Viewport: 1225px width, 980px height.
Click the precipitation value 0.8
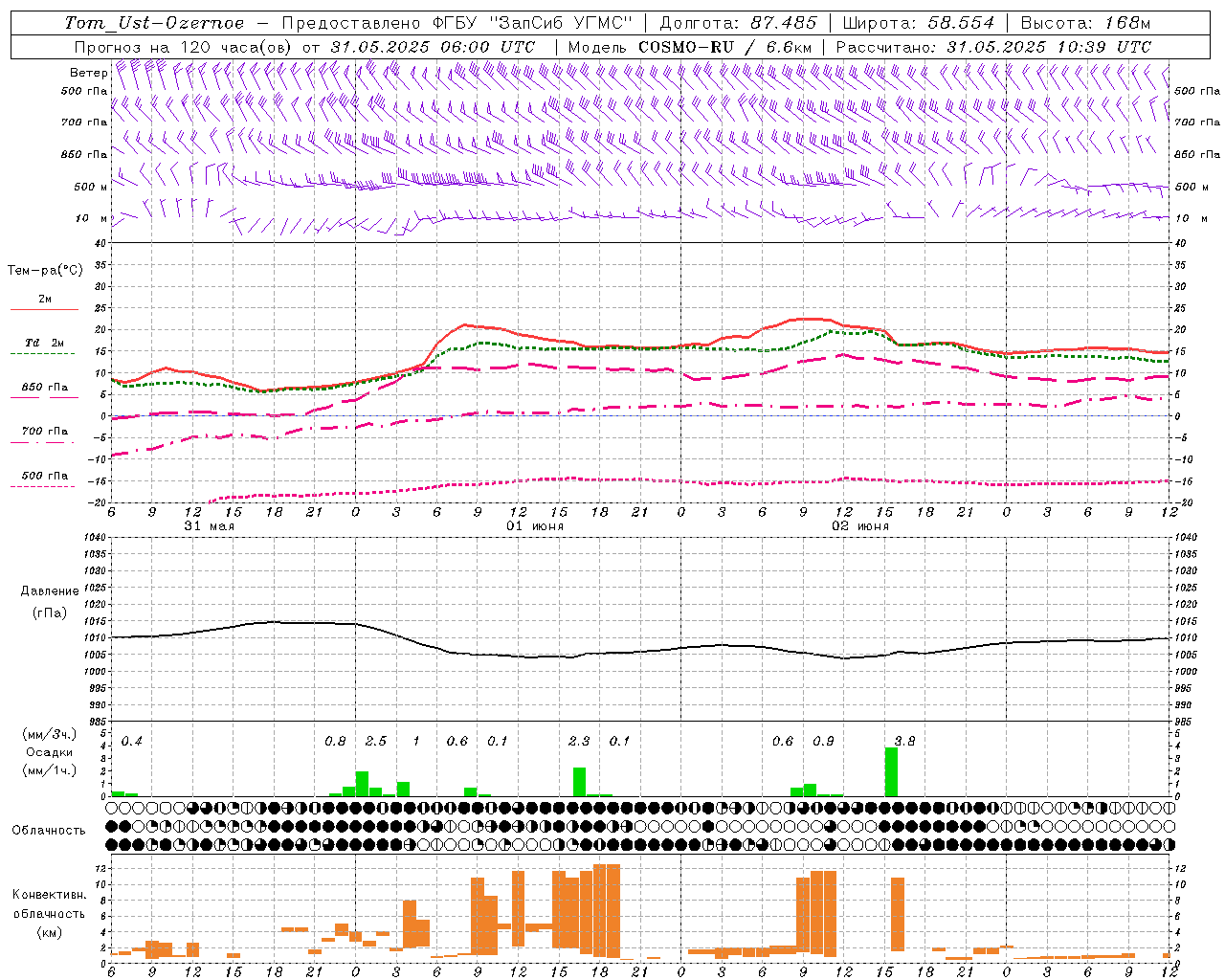pos(335,742)
